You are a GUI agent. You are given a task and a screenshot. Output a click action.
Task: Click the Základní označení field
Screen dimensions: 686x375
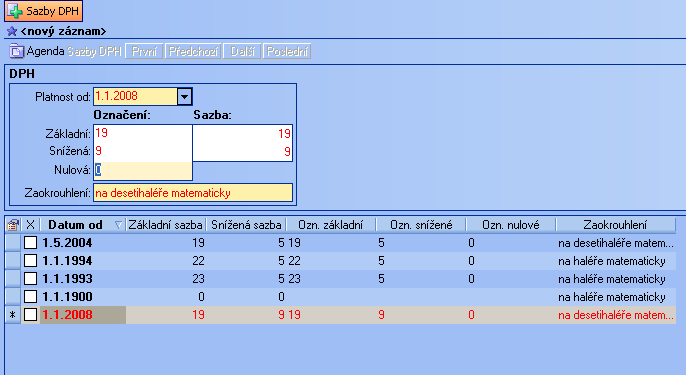click(143, 133)
